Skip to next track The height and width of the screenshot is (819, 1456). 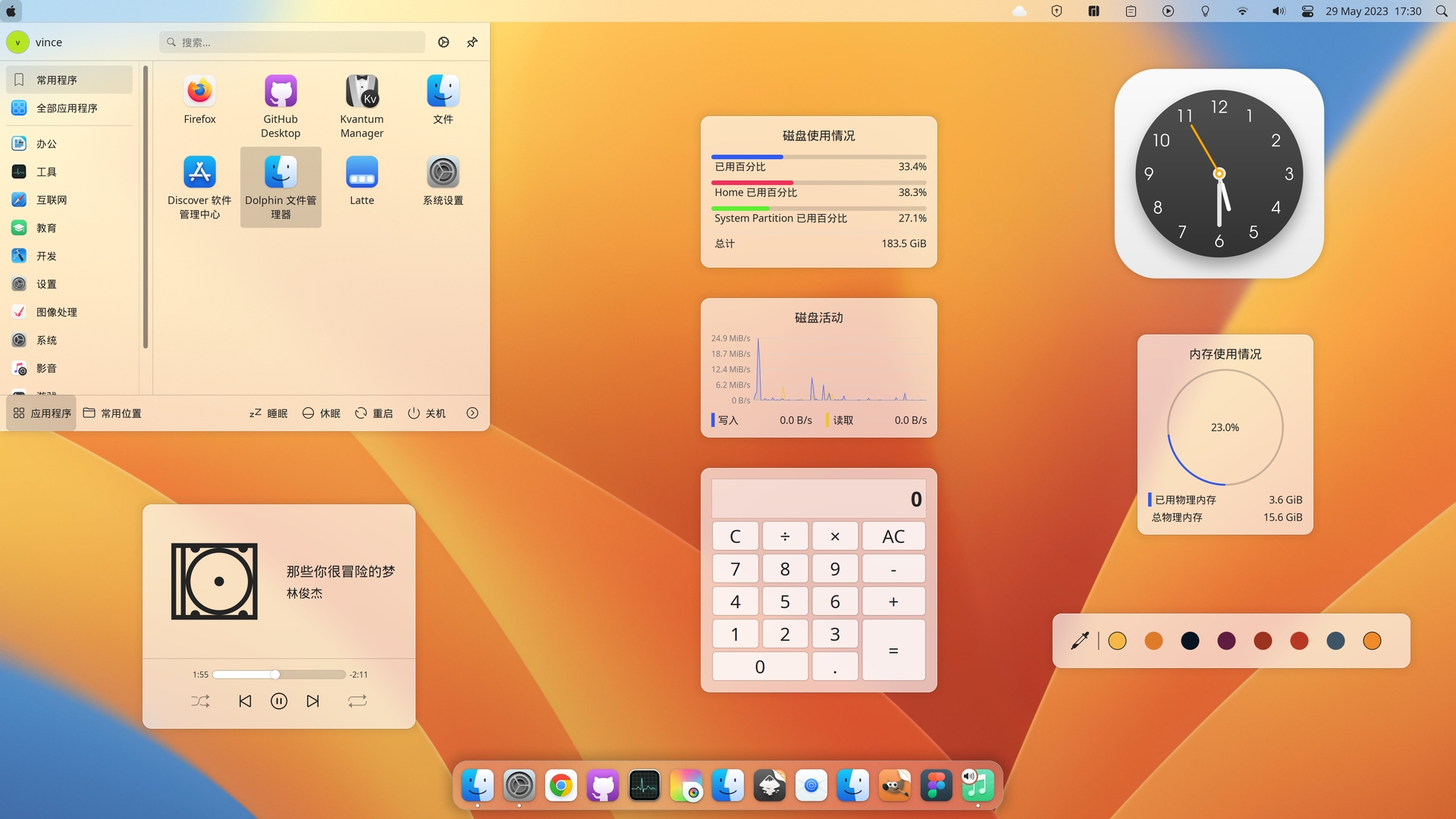tap(313, 701)
